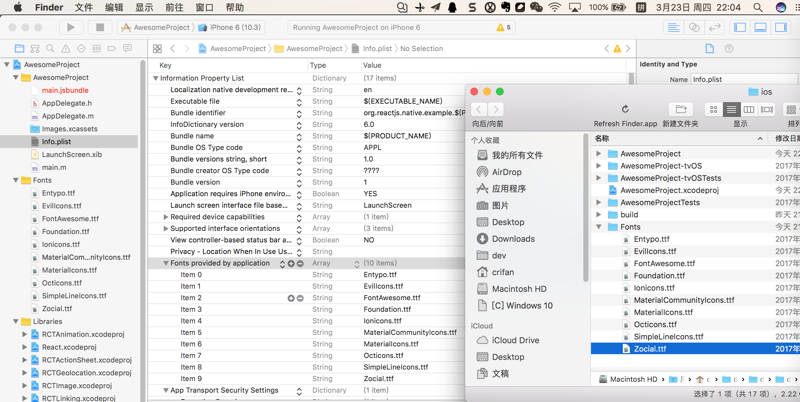Open key stepper for Bundle identifier row
800x402 pixels.
click(299, 113)
